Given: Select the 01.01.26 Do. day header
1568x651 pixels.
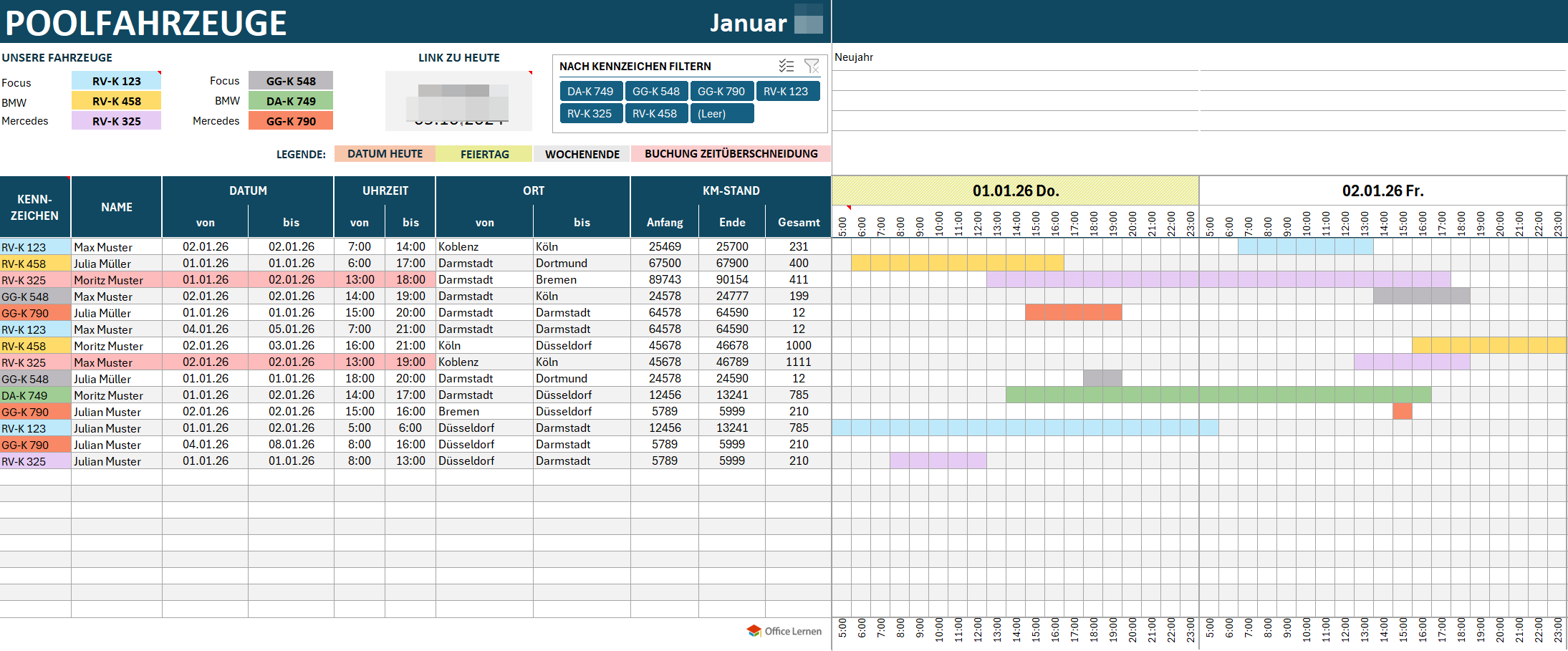Looking at the screenshot, I should tap(1015, 191).
